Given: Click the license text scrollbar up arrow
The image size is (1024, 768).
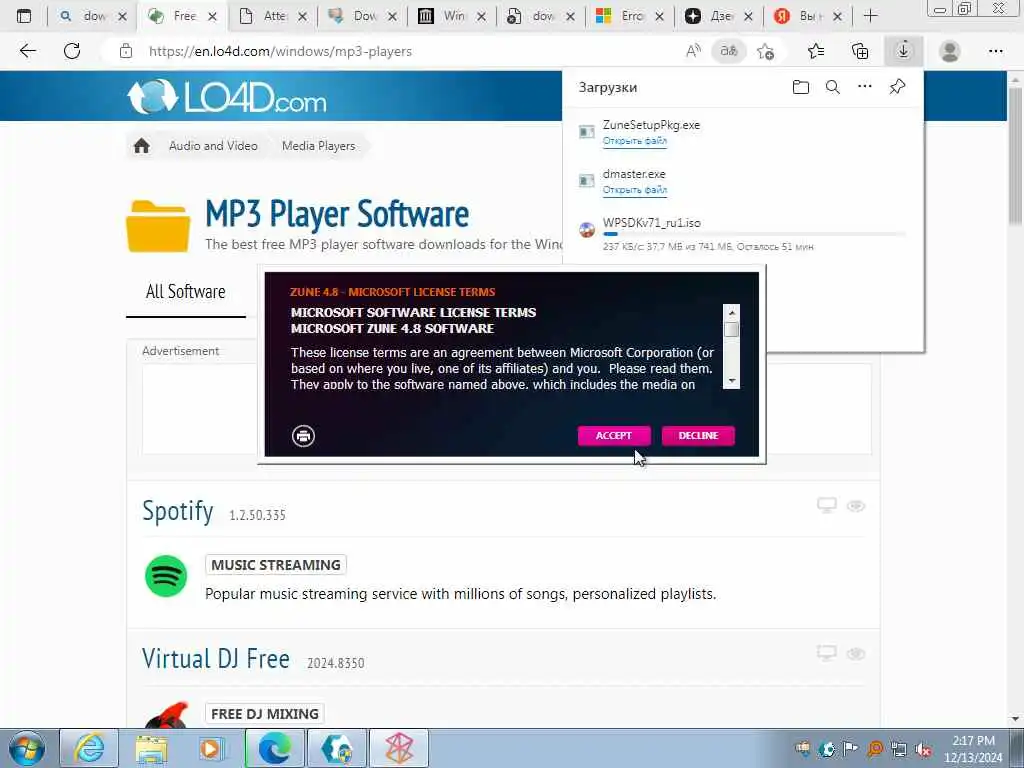Looking at the screenshot, I should point(731,313).
